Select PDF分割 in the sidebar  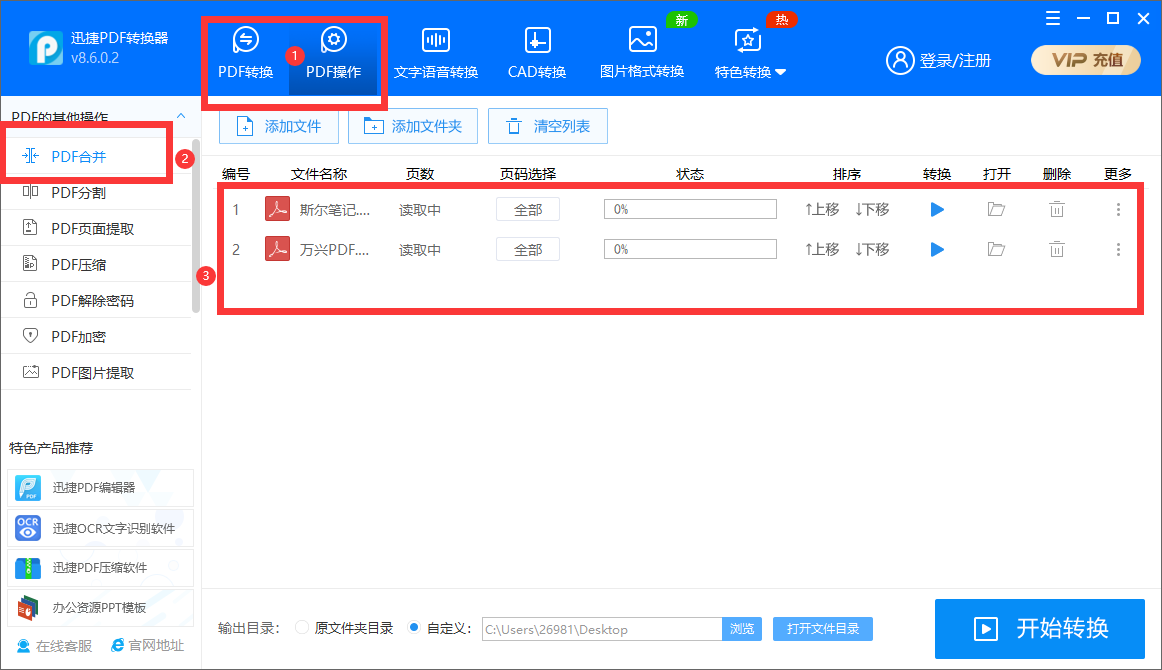tap(78, 192)
